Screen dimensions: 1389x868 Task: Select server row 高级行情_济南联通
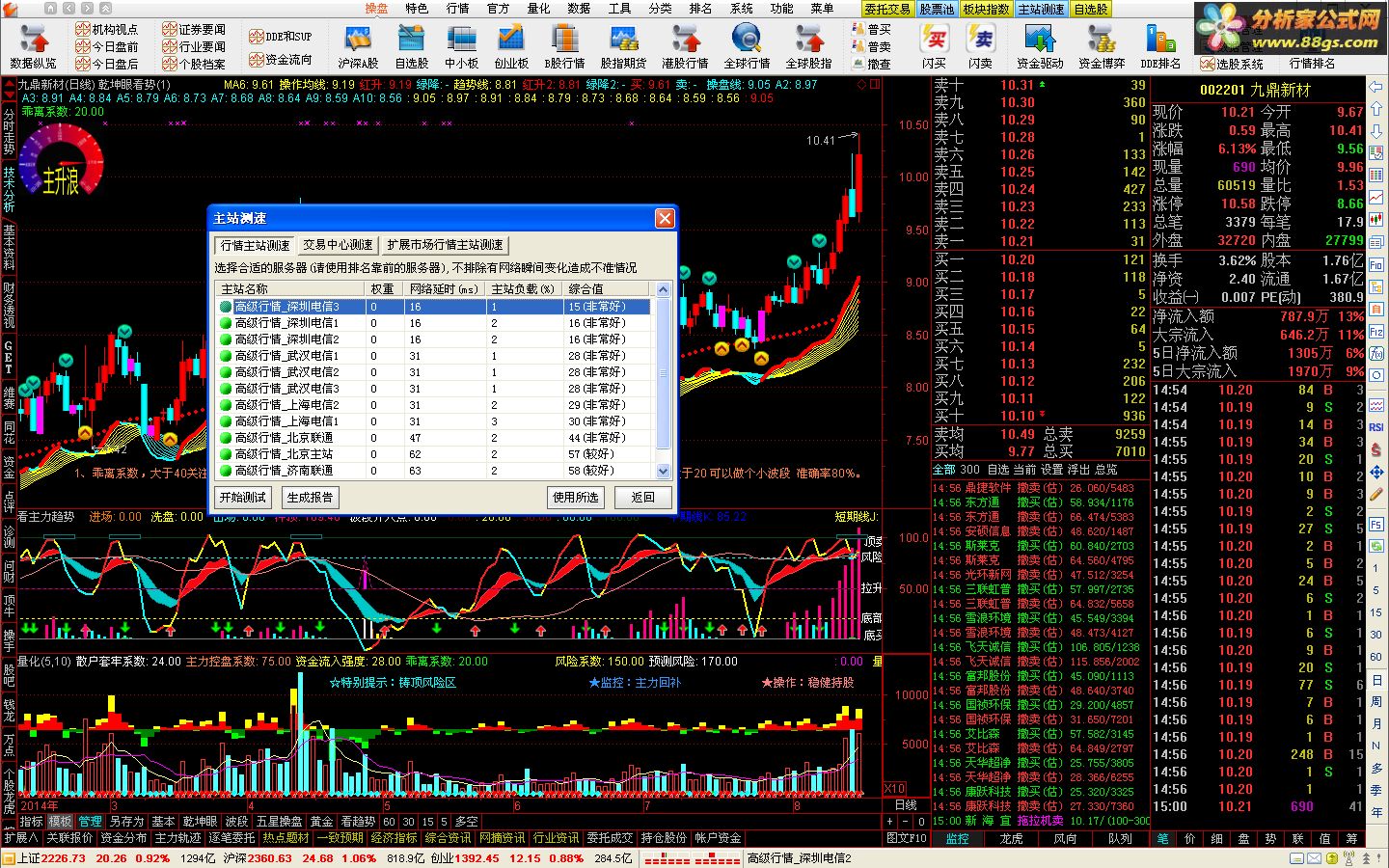point(434,471)
